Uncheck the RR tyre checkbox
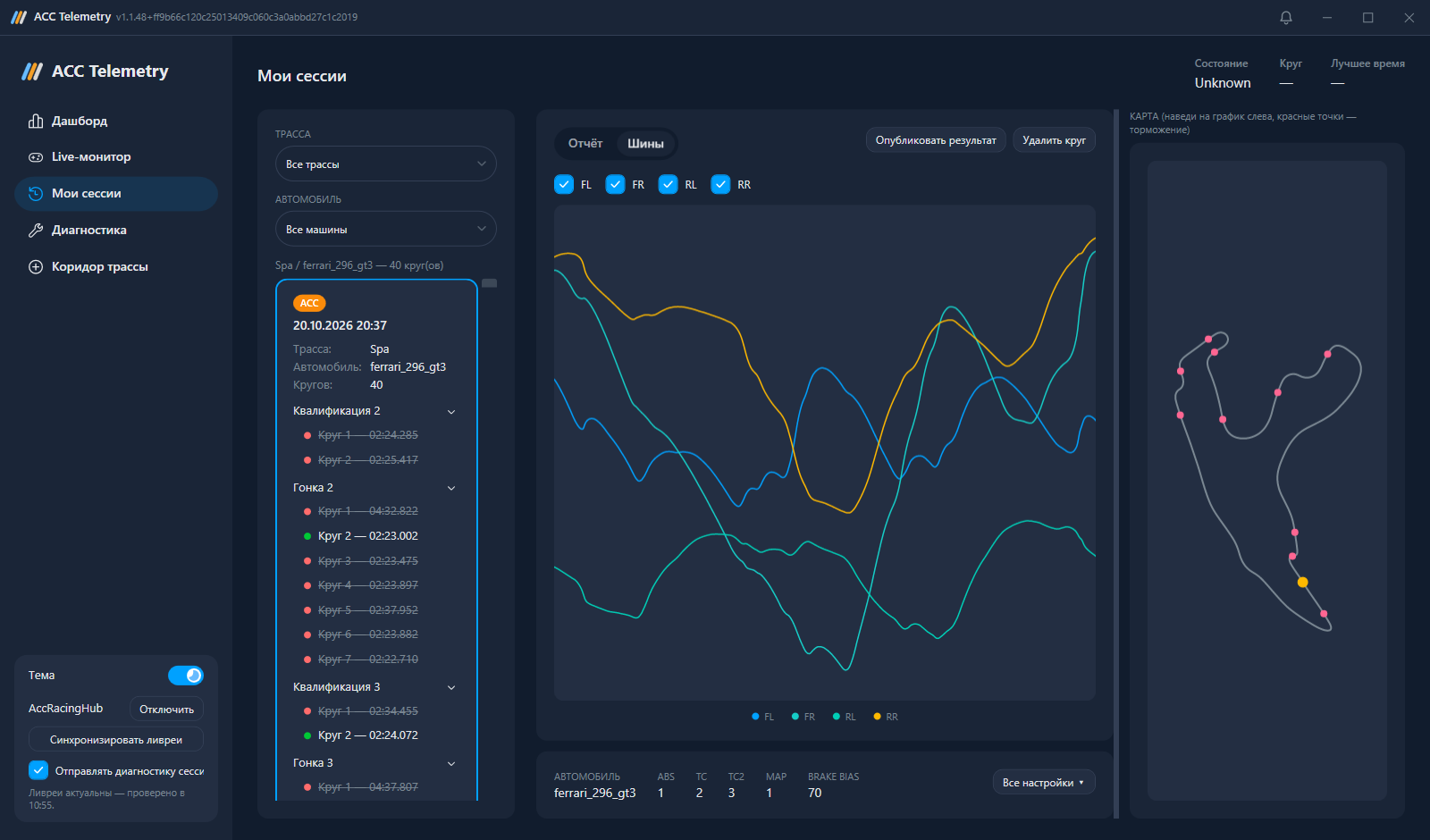 point(720,184)
